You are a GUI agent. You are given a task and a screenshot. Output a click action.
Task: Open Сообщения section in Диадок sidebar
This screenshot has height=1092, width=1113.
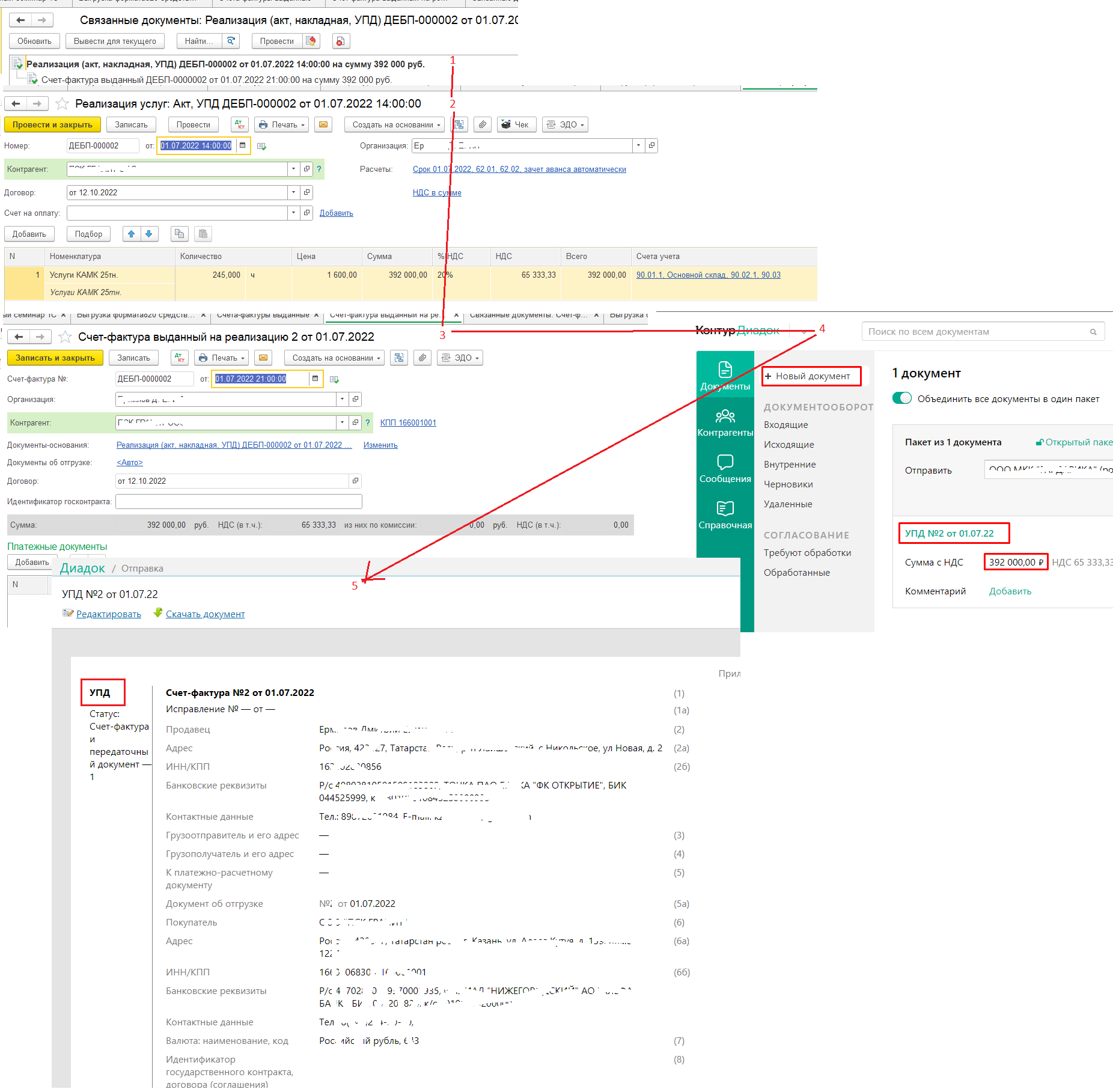725,468
